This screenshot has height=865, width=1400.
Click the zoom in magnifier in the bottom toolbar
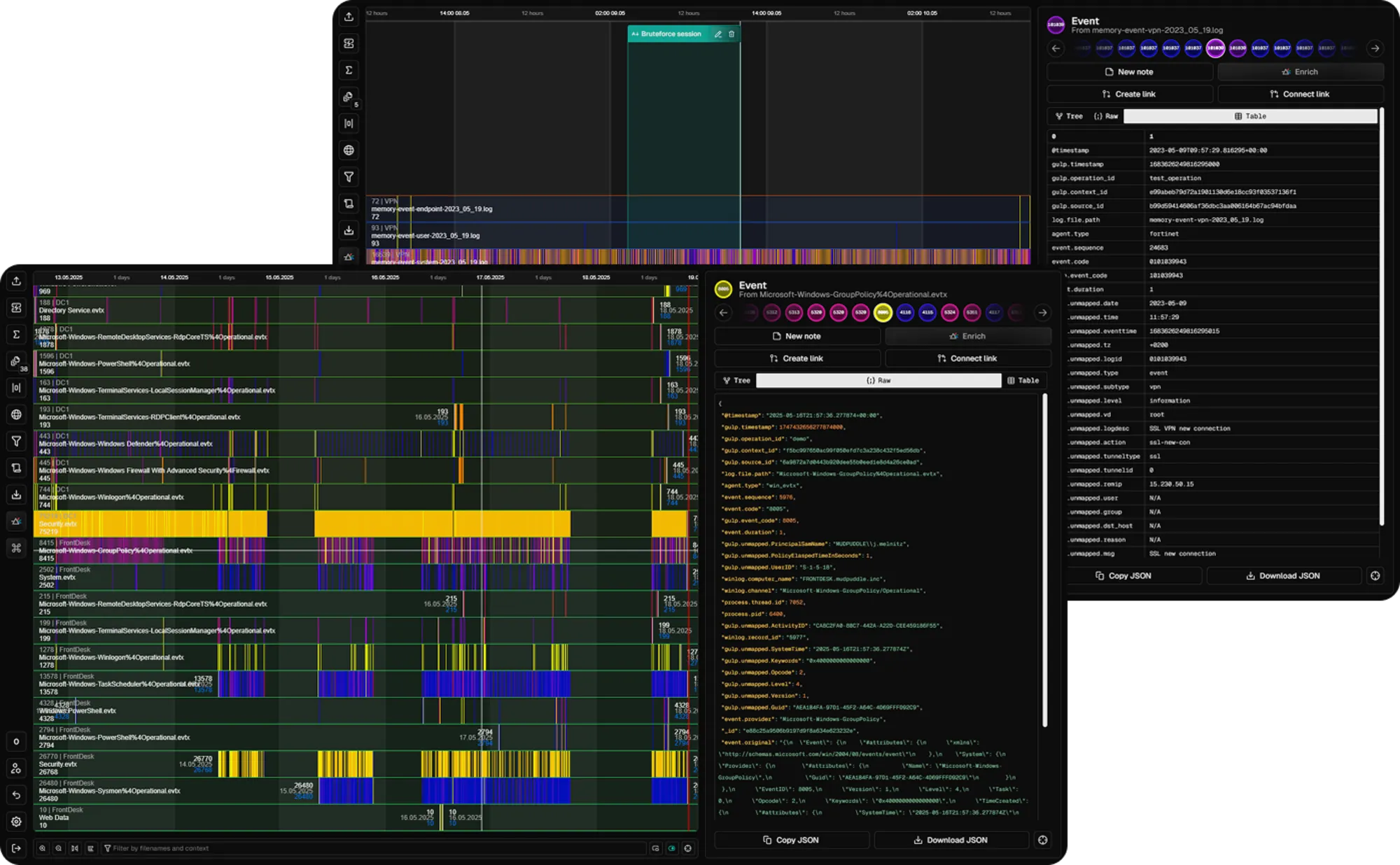[43, 848]
